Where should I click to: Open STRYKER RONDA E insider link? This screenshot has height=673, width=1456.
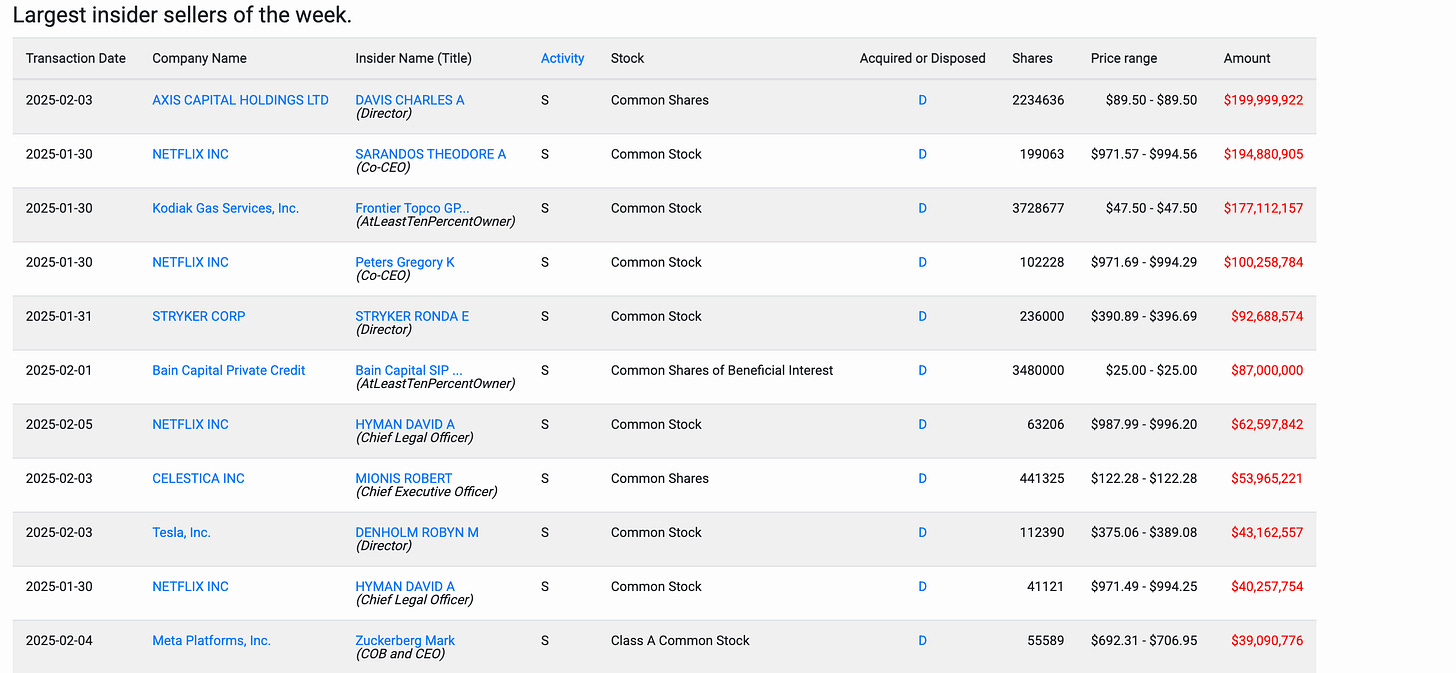coord(412,316)
